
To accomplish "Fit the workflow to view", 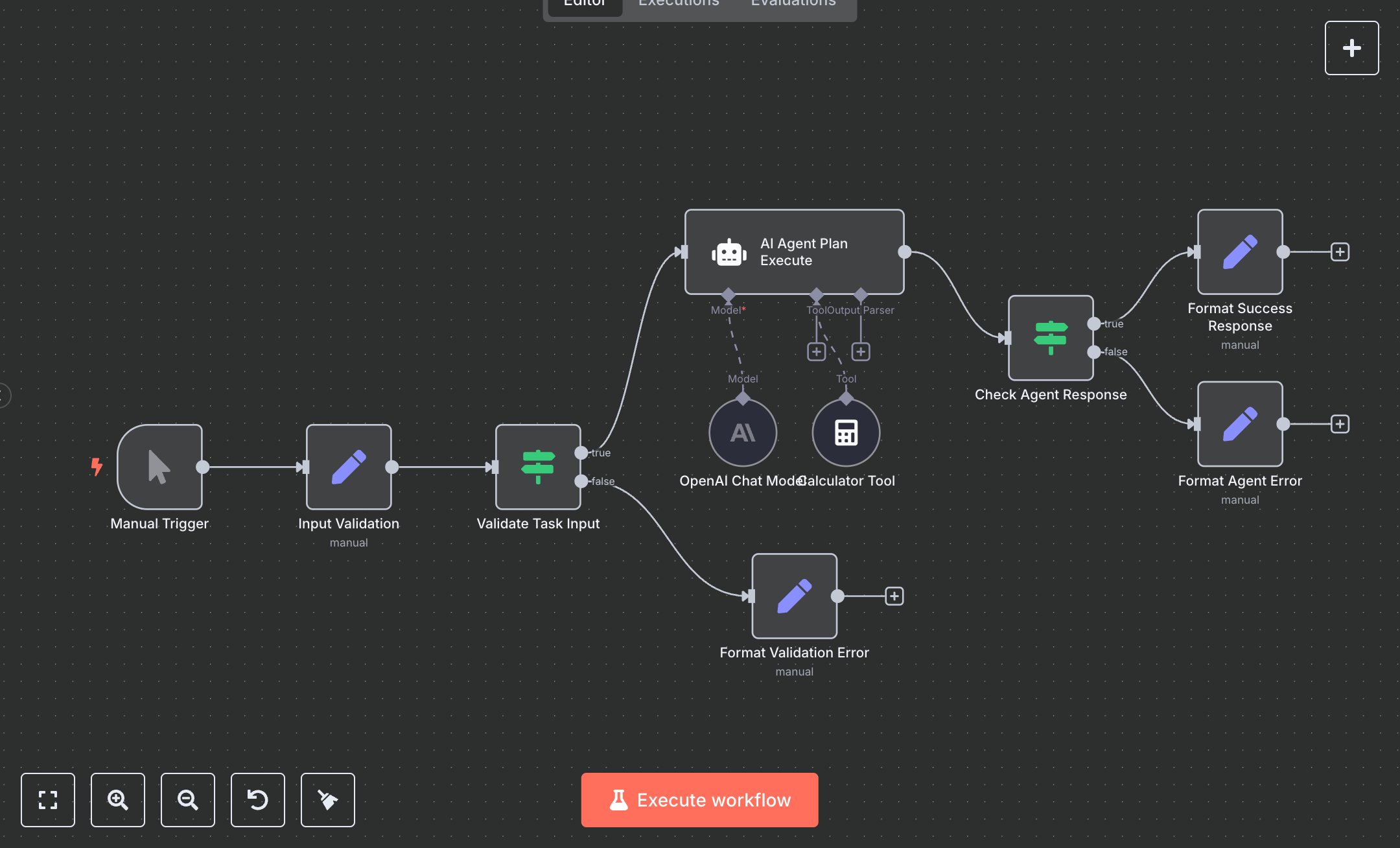I will coord(47,800).
